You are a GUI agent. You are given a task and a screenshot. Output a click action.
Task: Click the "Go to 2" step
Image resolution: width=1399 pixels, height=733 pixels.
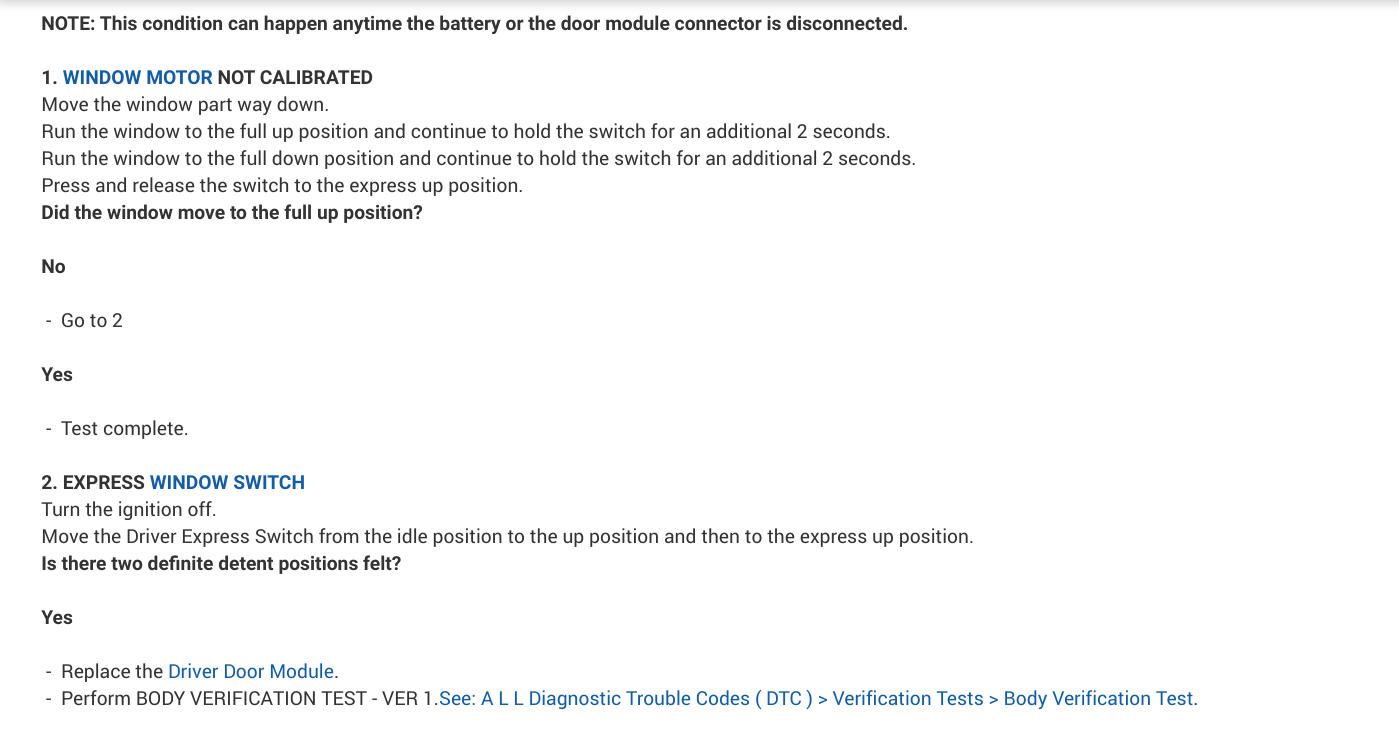coord(91,320)
